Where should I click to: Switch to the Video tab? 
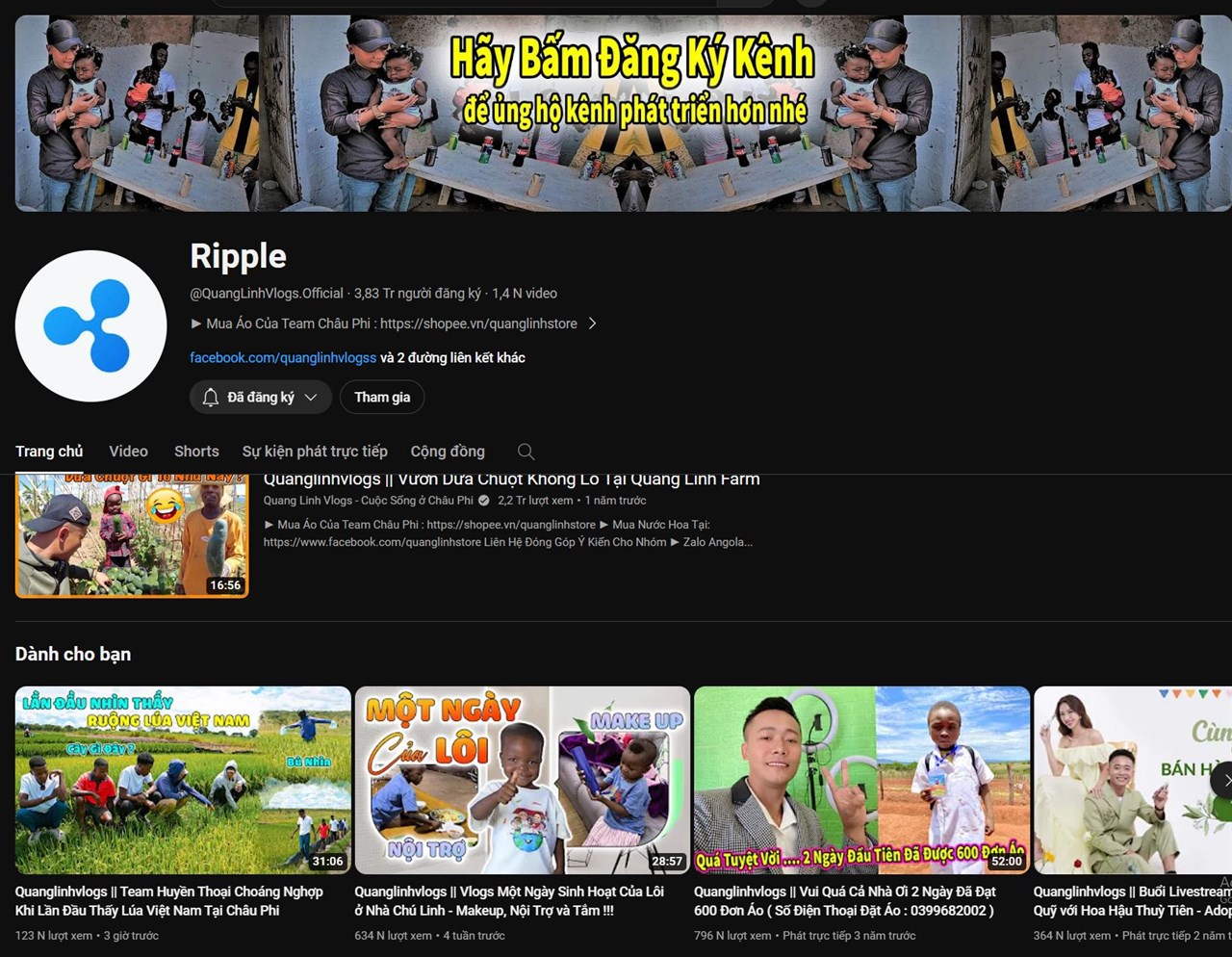tap(128, 451)
